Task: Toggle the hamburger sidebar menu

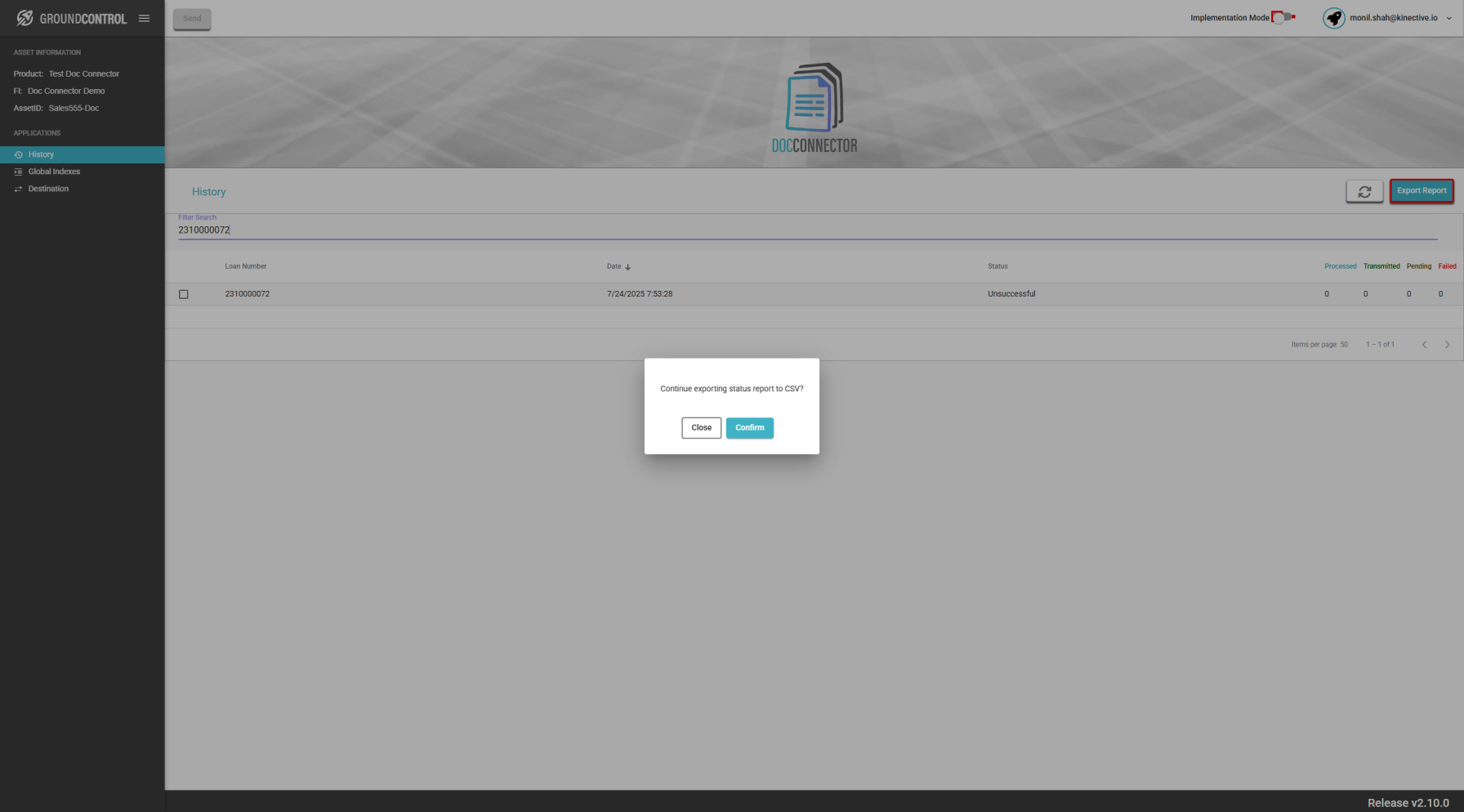Action: coord(144,18)
